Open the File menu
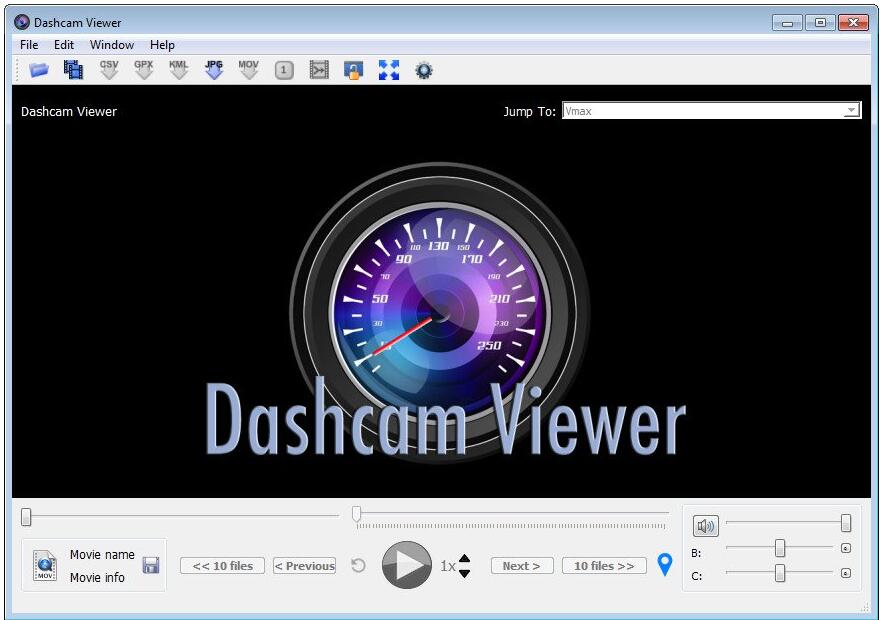 (29, 45)
